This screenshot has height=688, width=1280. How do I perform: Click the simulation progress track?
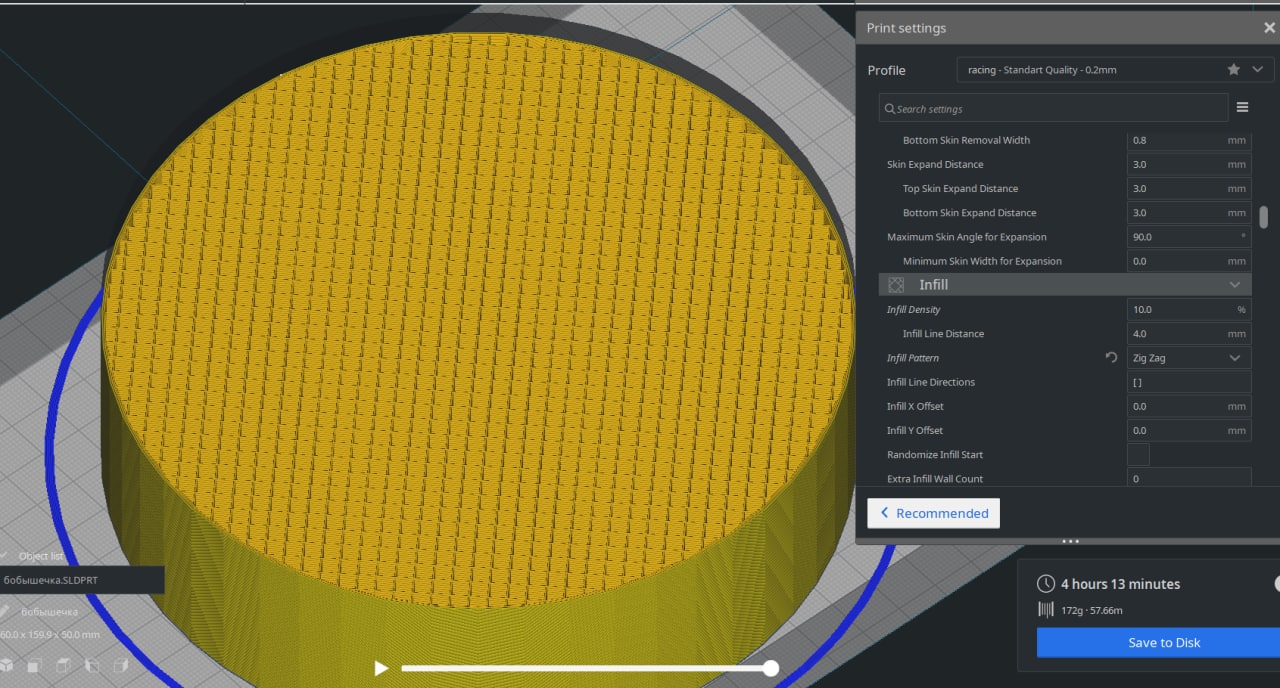click(585, 668)
